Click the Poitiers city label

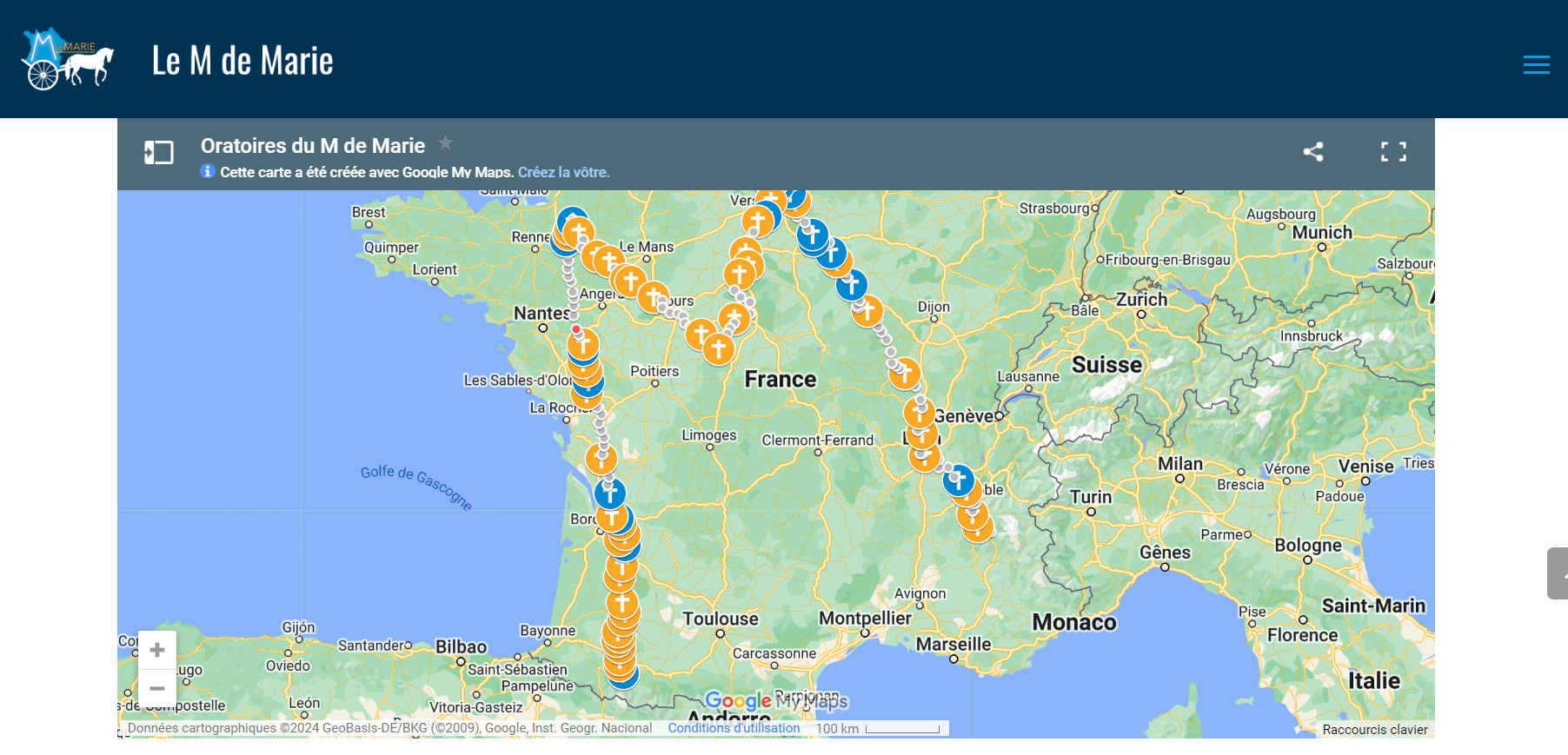click(654, 371)
